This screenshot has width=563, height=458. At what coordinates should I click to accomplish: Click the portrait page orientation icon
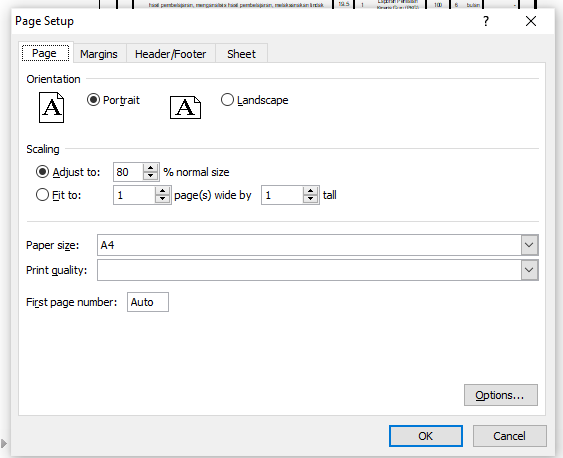pyautogui.click(x=51, y=107)
